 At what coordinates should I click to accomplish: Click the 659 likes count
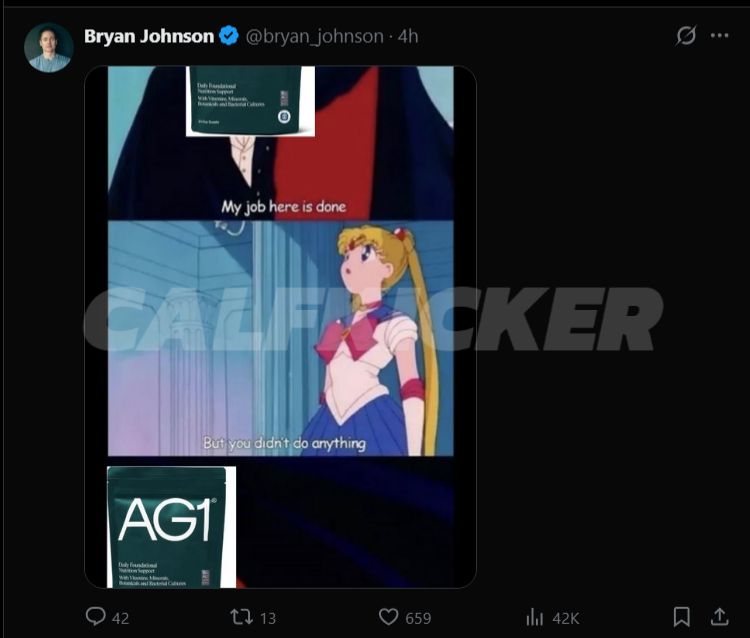(x=418, y=618)
